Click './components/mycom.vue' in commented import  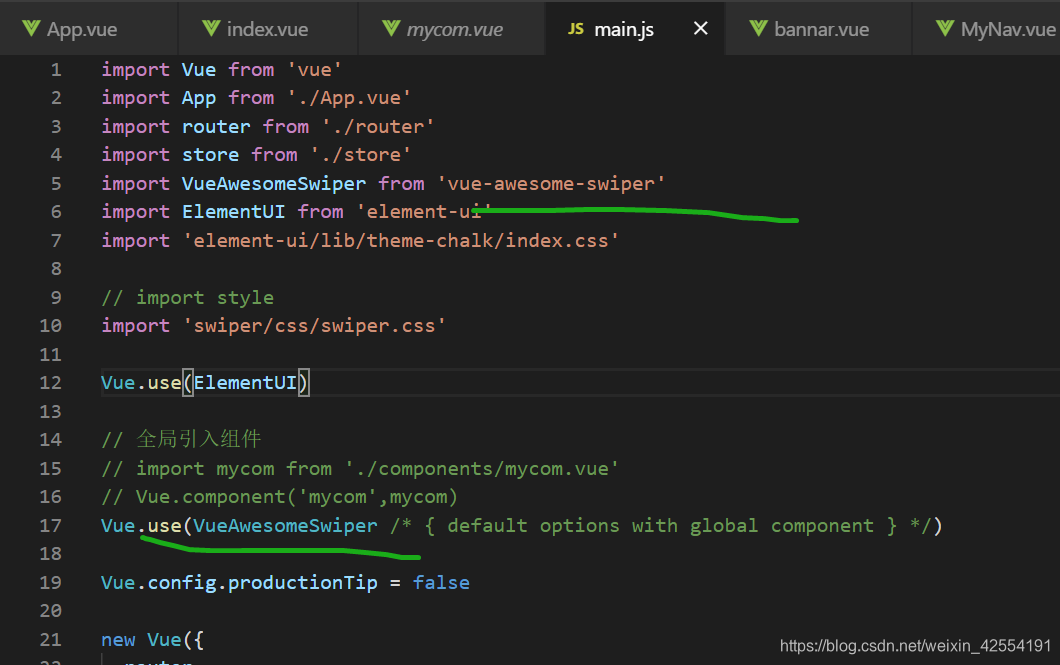(x=481, y=469)
